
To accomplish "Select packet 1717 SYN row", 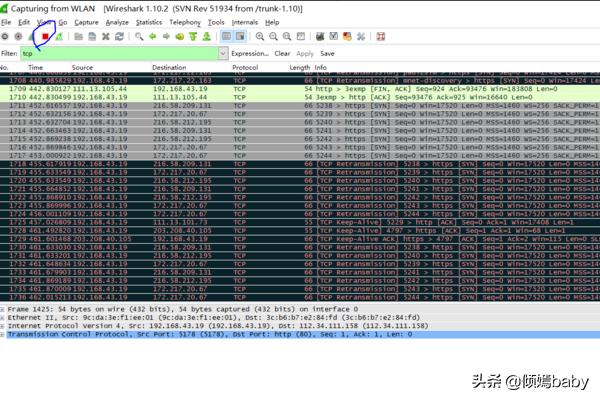I will pyautogui.click(x=300, y=156).
